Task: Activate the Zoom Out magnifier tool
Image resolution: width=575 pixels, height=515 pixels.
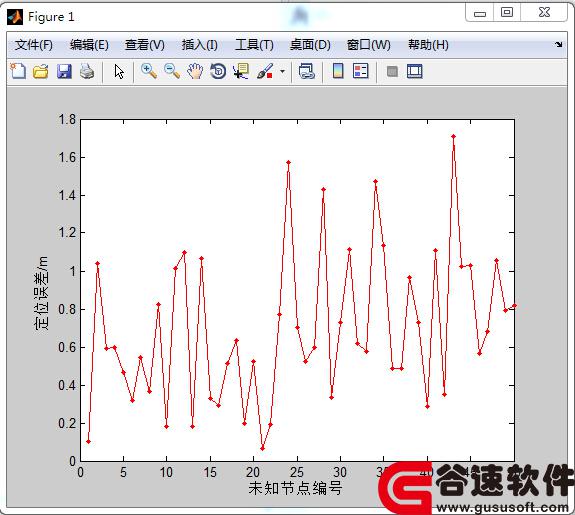Action: coord(172,71)
